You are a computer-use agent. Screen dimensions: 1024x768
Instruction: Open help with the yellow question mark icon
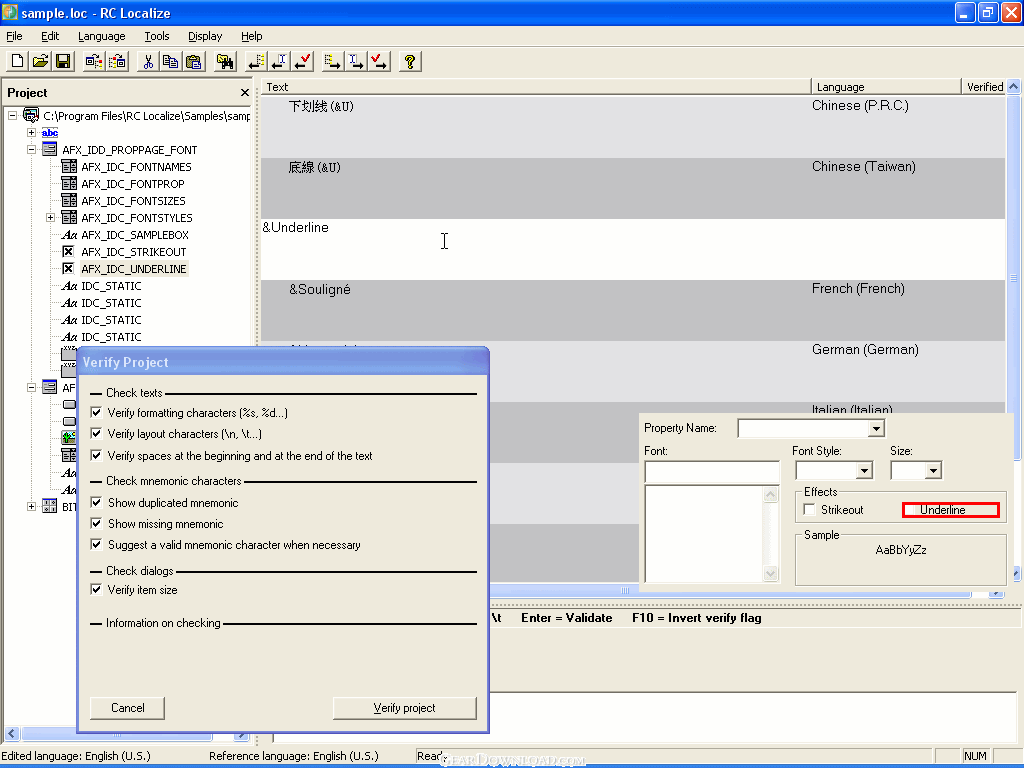409,61
